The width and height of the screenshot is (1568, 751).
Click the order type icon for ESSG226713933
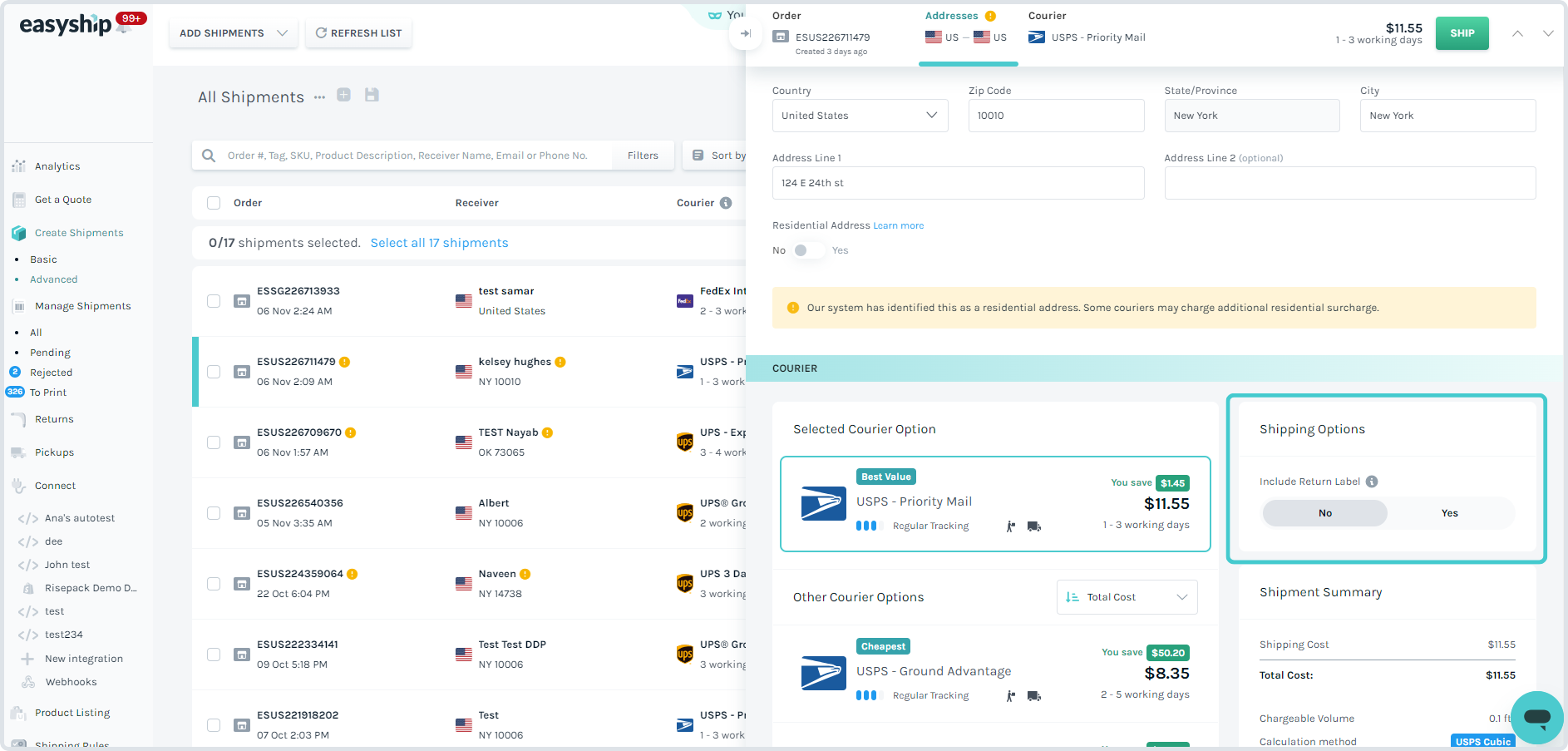tap(241, 301)
